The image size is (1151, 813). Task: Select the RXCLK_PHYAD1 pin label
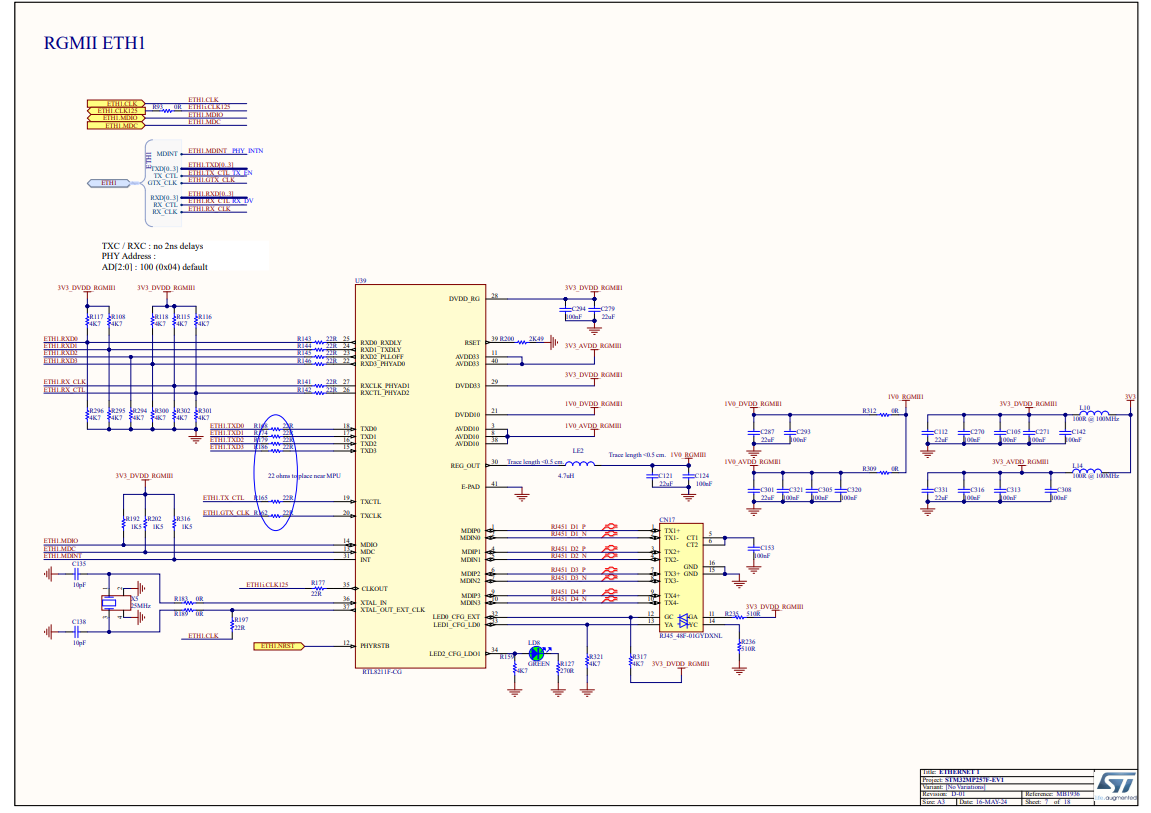[385, 386]
